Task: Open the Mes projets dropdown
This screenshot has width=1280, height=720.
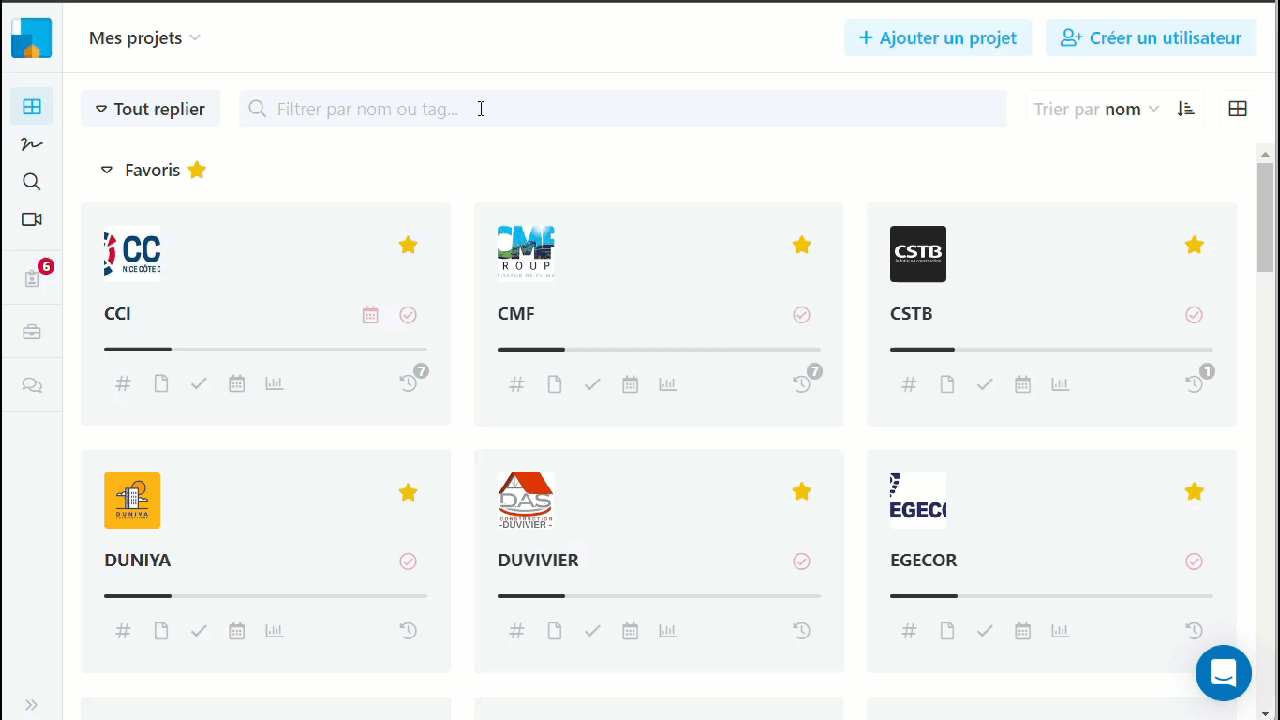Action: click(145, 38)
